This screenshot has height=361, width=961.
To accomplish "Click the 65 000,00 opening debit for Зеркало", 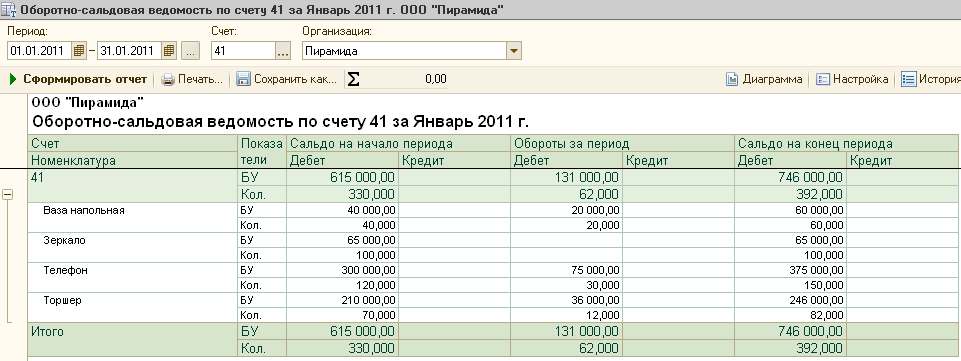I will tap(343, 240).
